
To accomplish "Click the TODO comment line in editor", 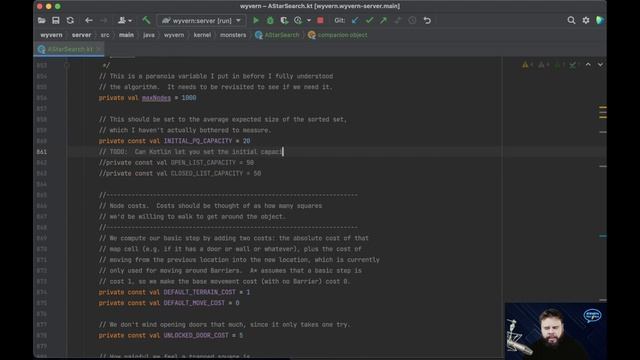I will (190, 152).
